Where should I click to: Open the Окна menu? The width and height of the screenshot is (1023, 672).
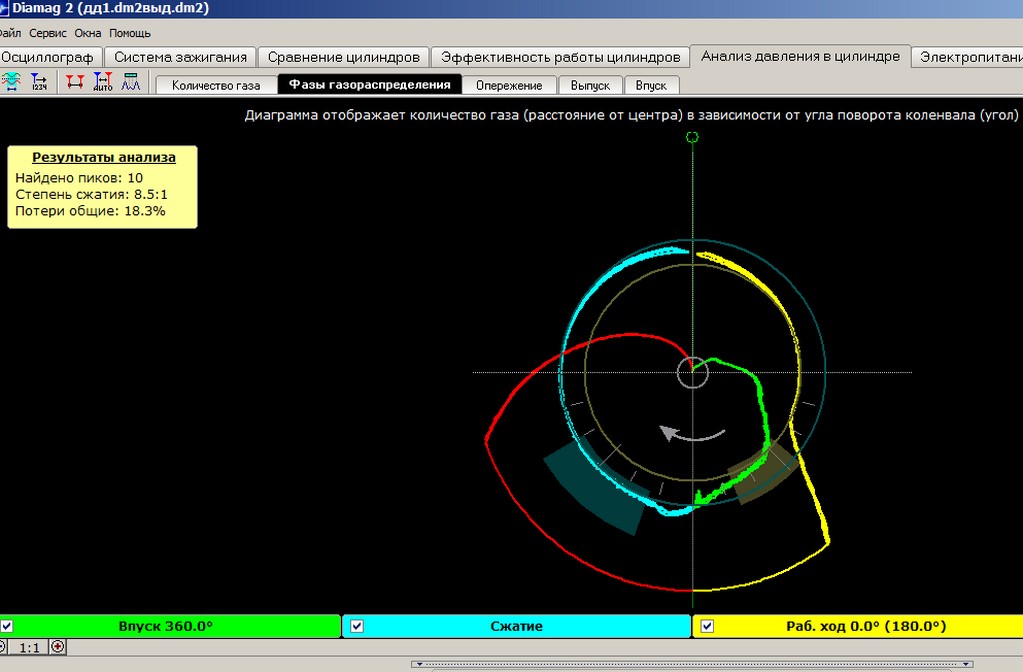click(87, 33)
